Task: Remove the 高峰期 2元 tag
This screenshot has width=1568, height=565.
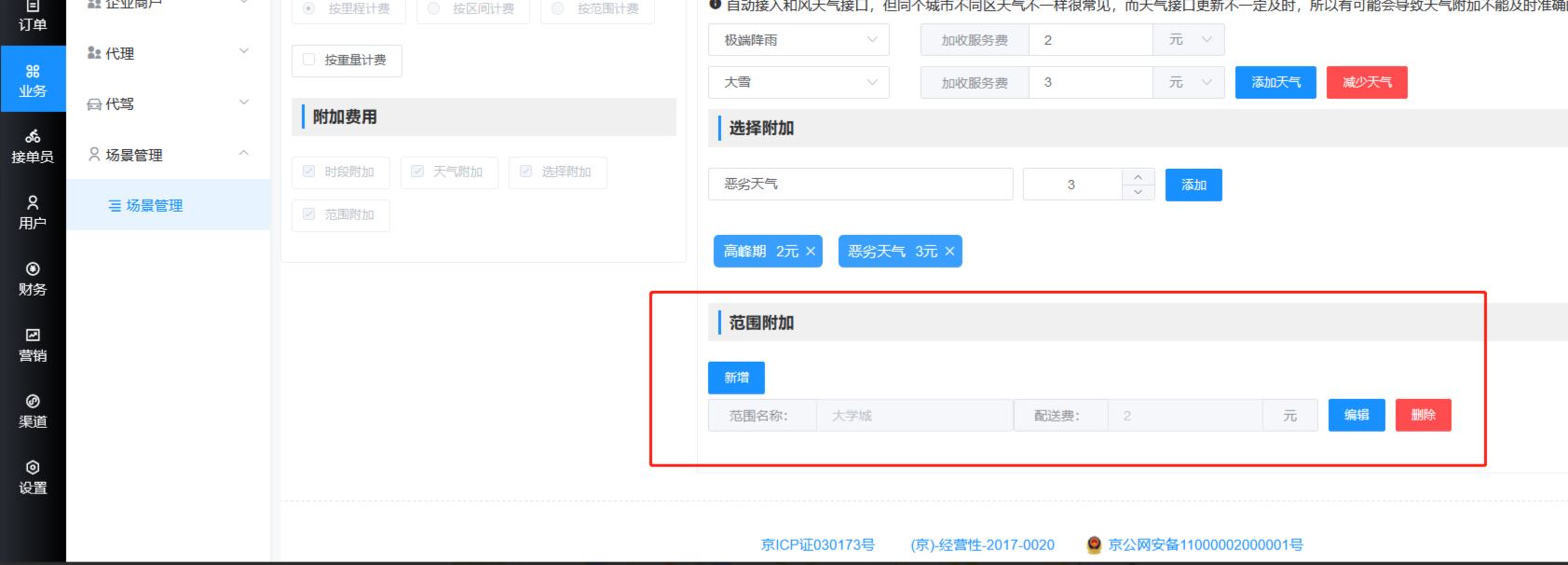Action: [x=811, y=252]
